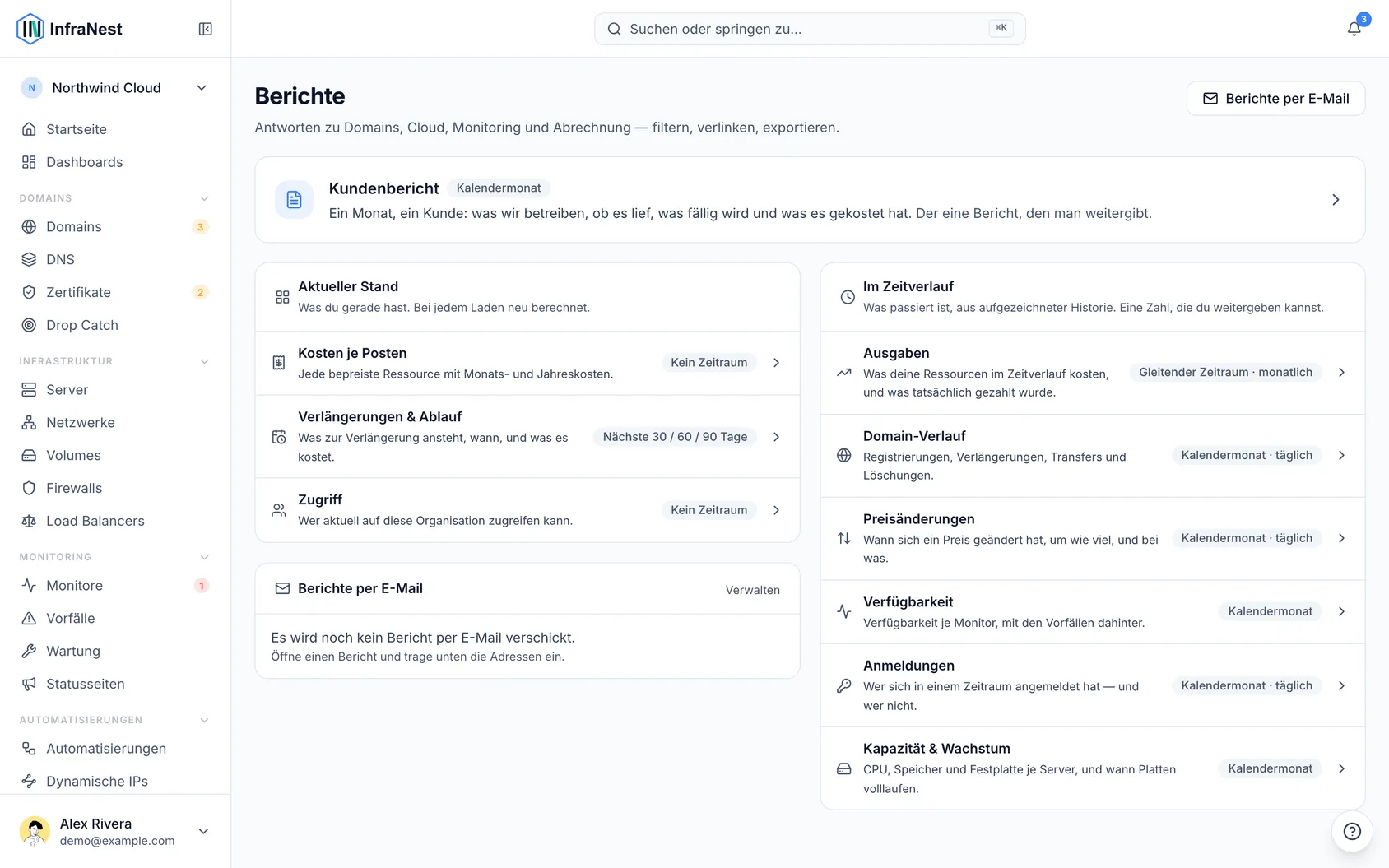Open the Alex Rivera account menu chevron

pyautogui.click(x=204, y=831)
